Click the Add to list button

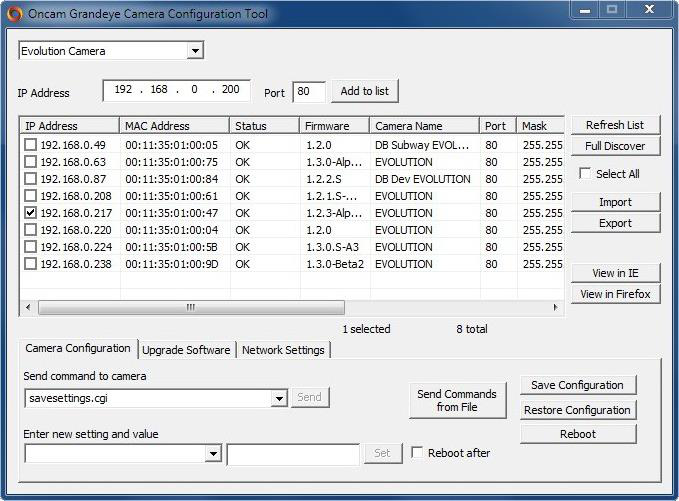coord(365,91)
